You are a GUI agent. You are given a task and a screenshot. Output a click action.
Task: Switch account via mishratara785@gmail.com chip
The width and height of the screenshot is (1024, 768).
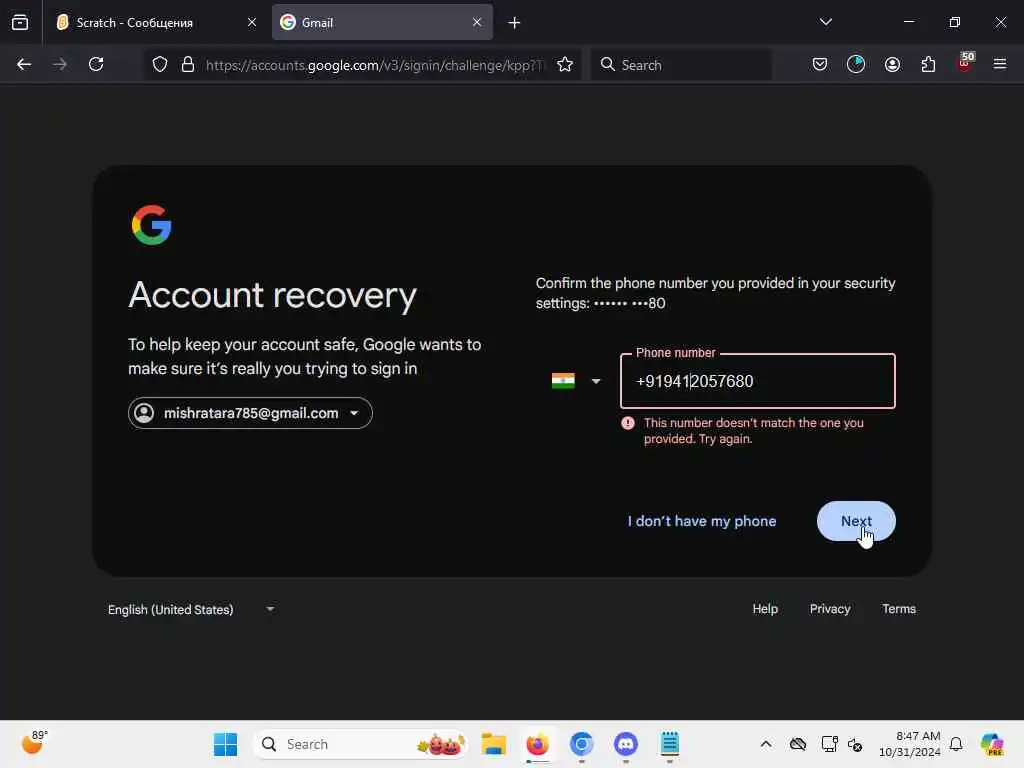(x=250, y=413)
